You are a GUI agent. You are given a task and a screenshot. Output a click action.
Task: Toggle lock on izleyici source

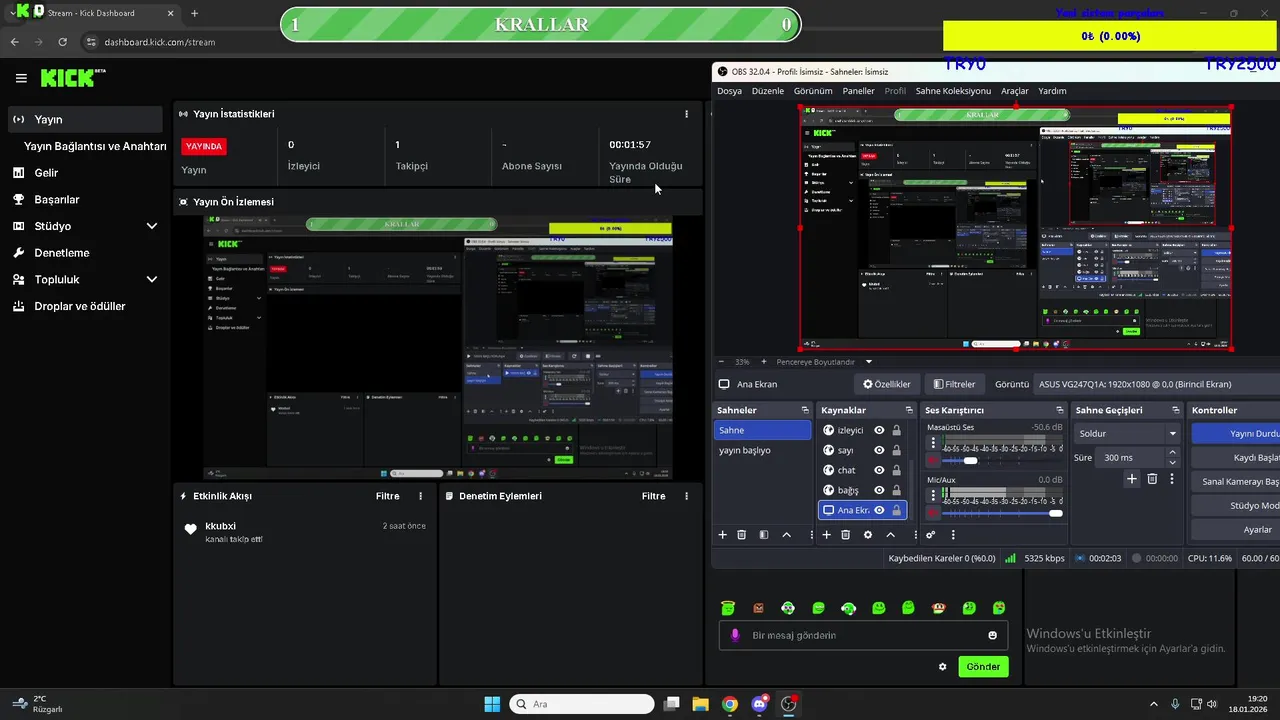click(896, 430)
